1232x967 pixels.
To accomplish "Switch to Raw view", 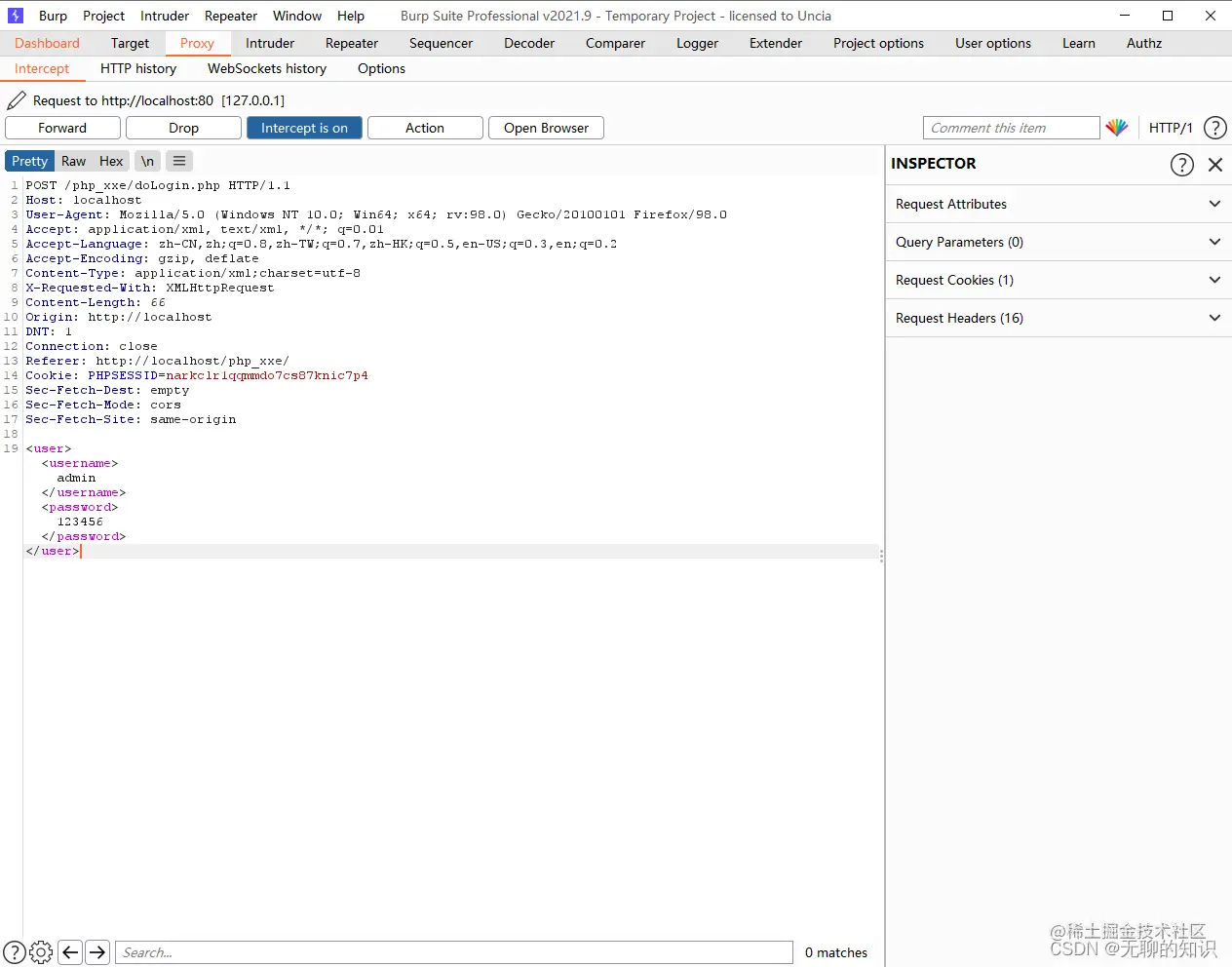I will (x=74, y=161).
